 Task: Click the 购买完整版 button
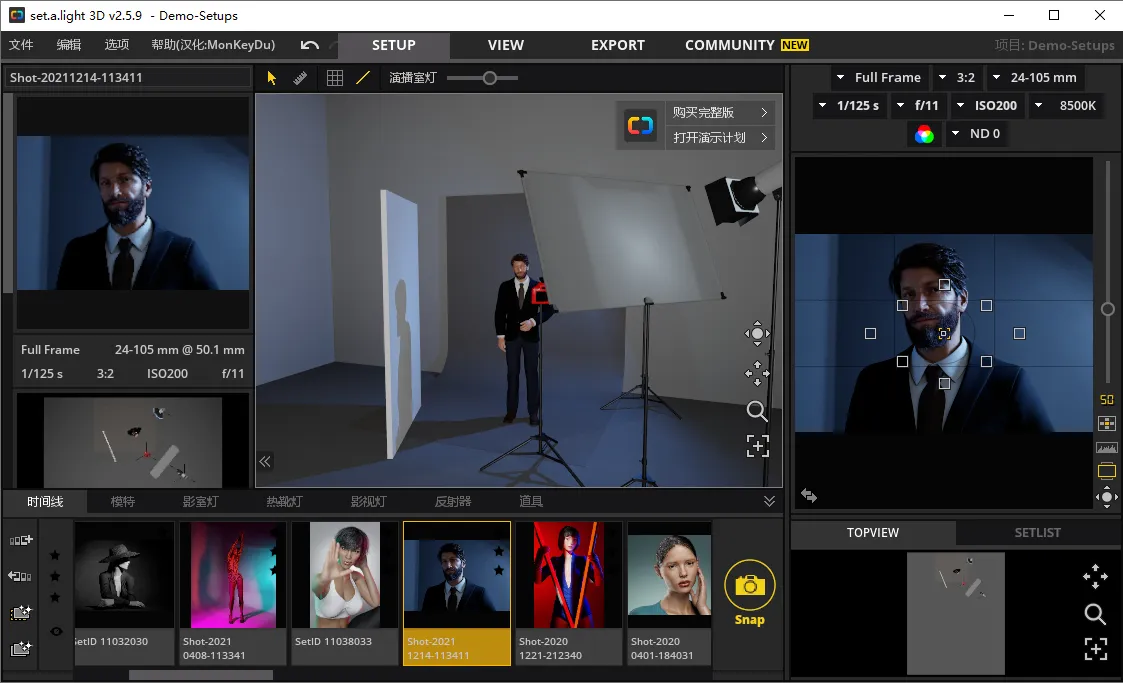pos(719,112)
